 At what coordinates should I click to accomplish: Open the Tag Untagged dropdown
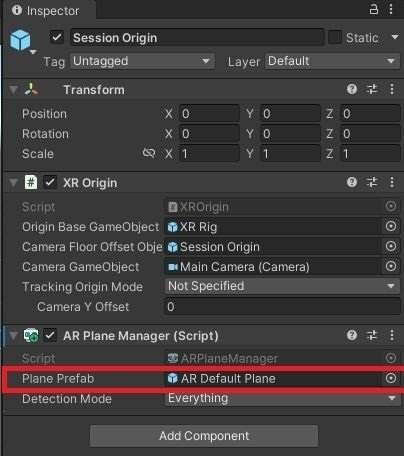(x=142, y=61)
